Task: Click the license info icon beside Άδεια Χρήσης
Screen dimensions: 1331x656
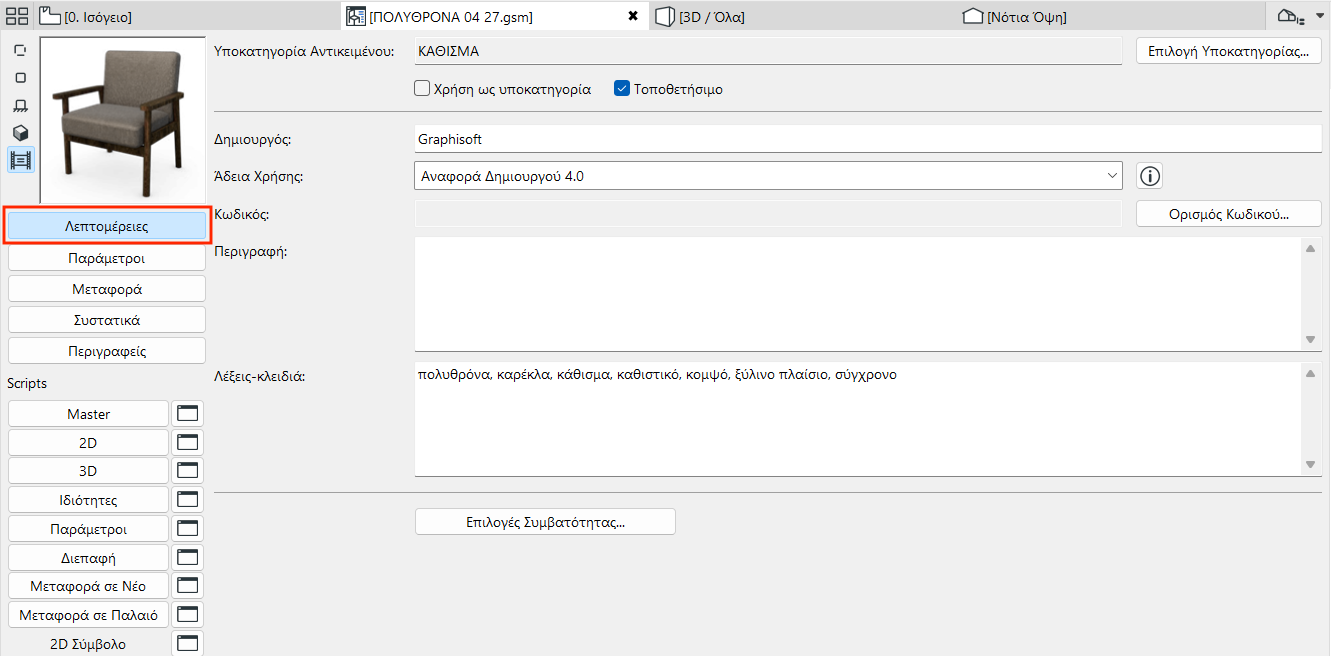Action: [x=1148, y=175]
